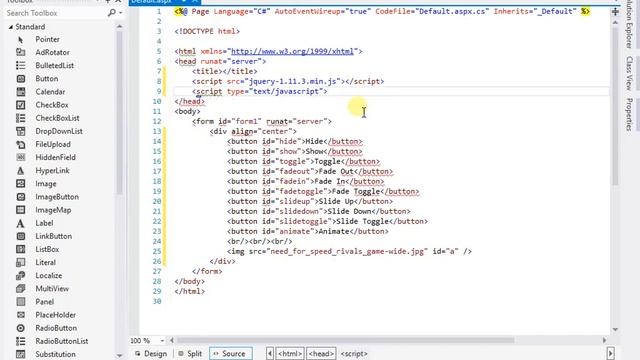Select the <html> breadcrumb tag
This screenshot has width=640, height=360.
[x=290, y=353]
